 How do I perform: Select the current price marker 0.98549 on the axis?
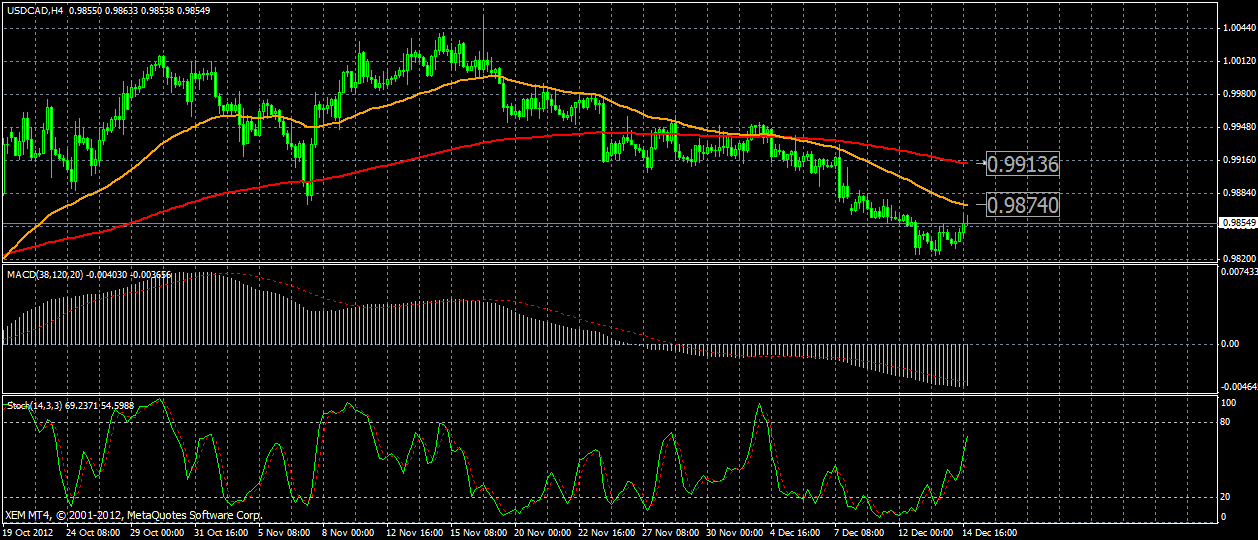click(1237, 223)
